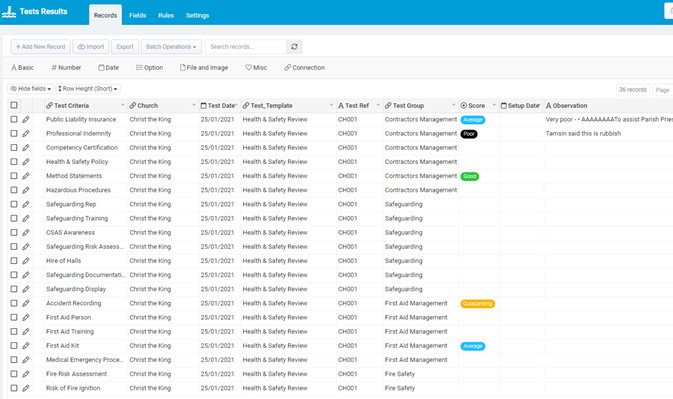
Task: Edit the Competency Certification record pencil
Action: (x=26, y=148)
